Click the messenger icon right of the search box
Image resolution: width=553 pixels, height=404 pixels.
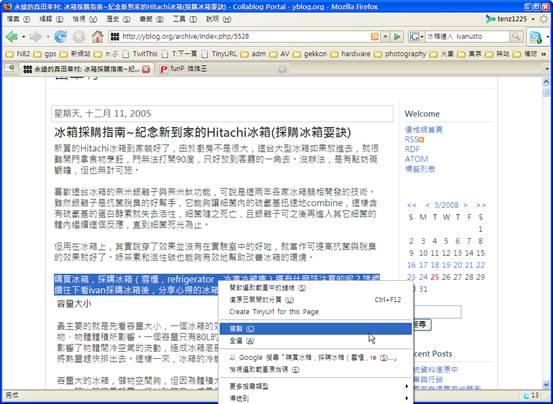point(535,37)
